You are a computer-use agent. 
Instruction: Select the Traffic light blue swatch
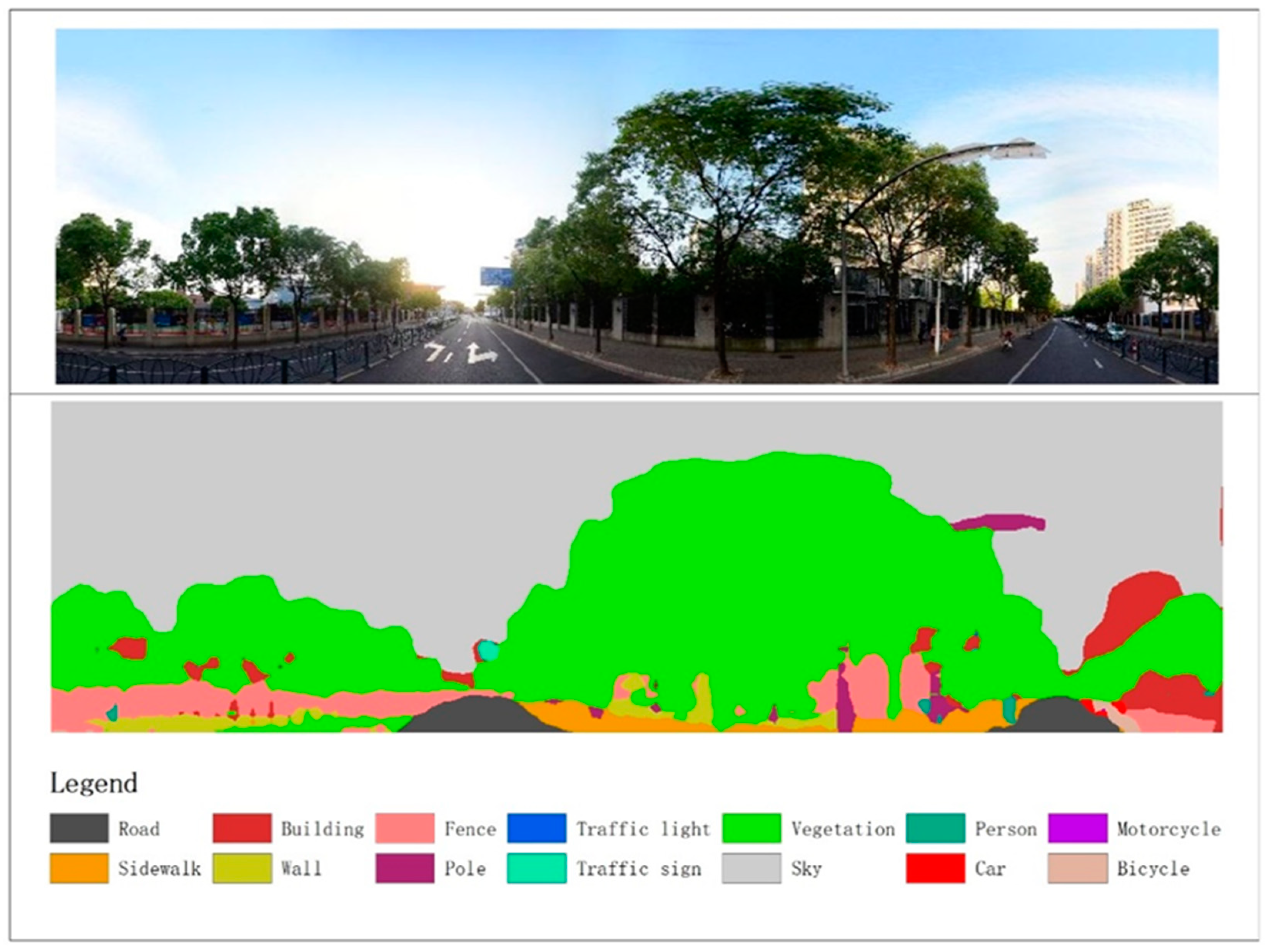(x=536, y=828)
